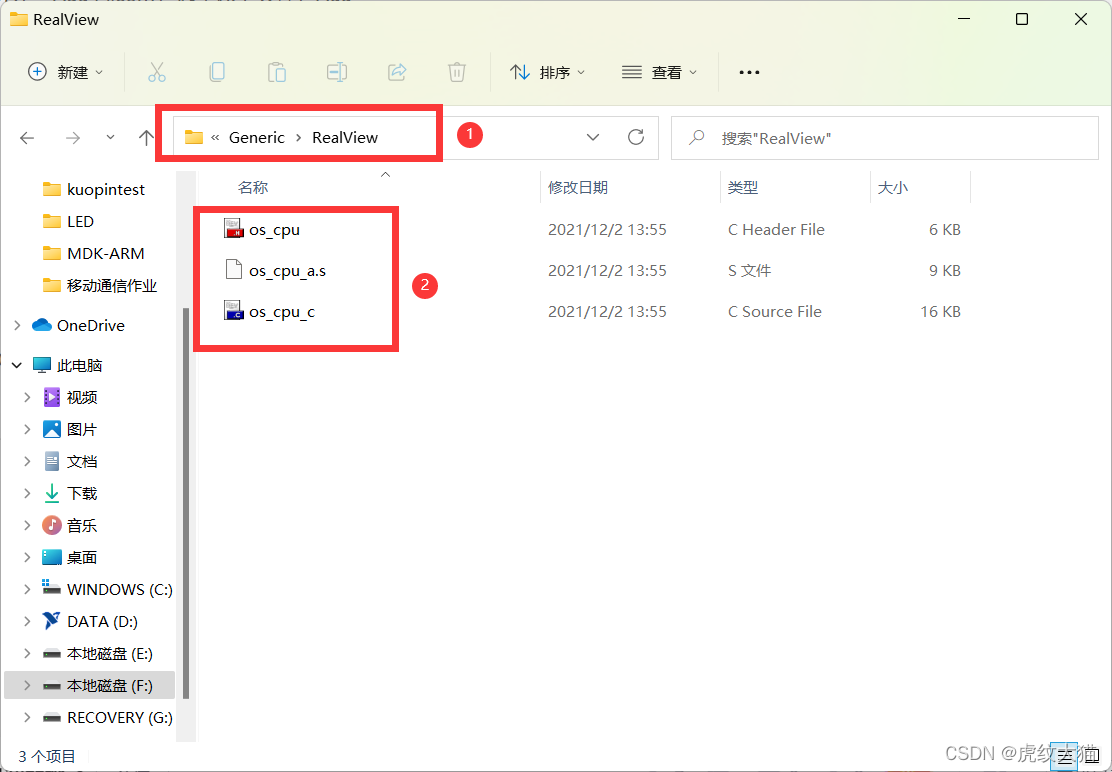Open the 查看 (View) dropdown
Viewport: 1112px width, 772px height.
click(x=660, y=72)
